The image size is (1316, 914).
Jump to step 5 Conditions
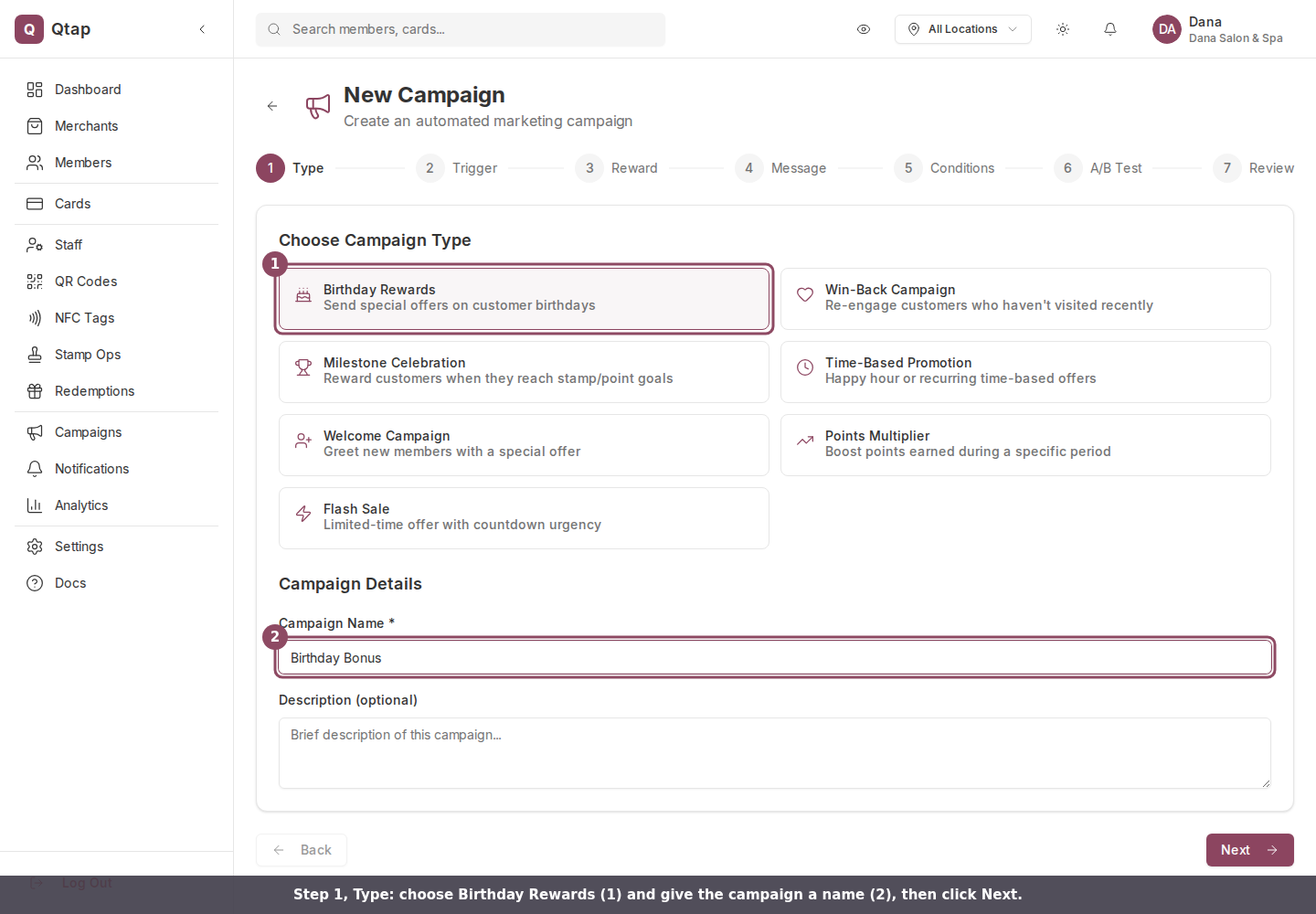coord(944,168)
